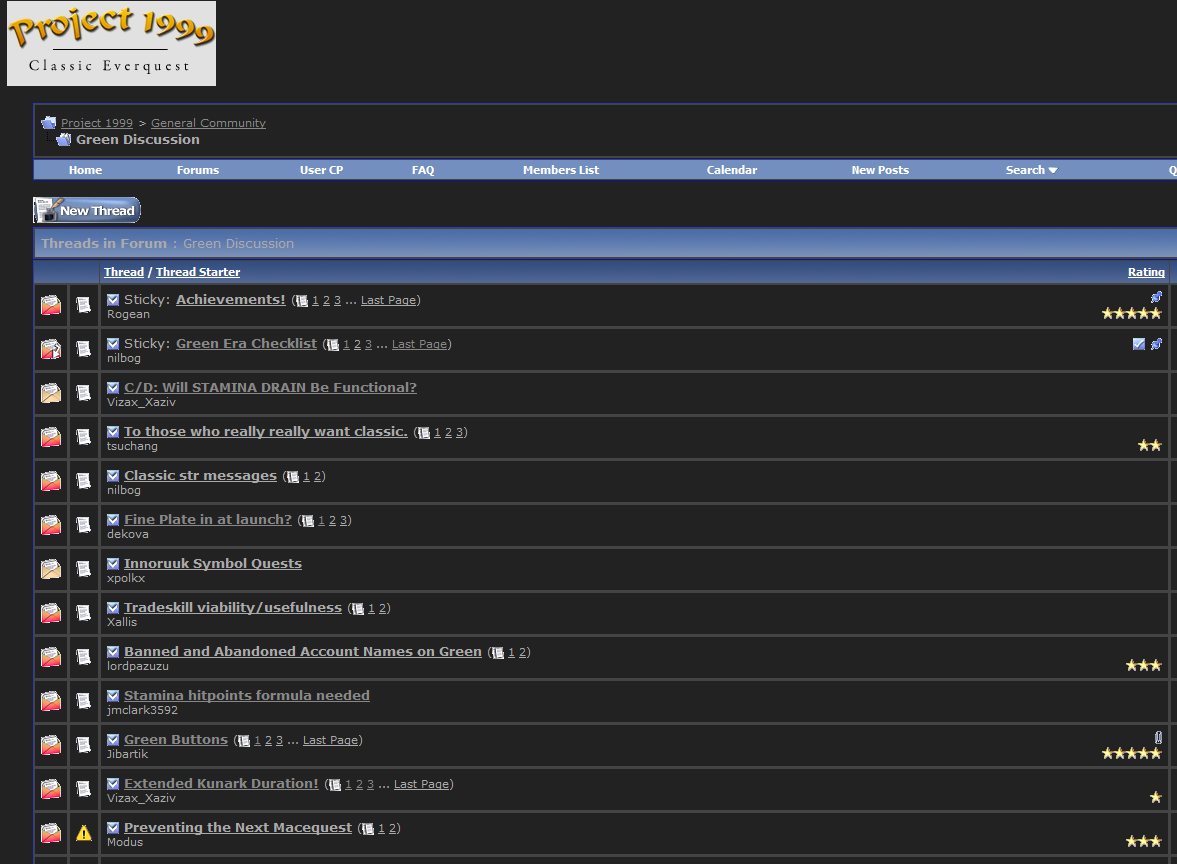The height and width of the screenshot is (864, 1177).
Task: Click the poll icon on Green Era Checklist row
Action: coord(1139,344)
